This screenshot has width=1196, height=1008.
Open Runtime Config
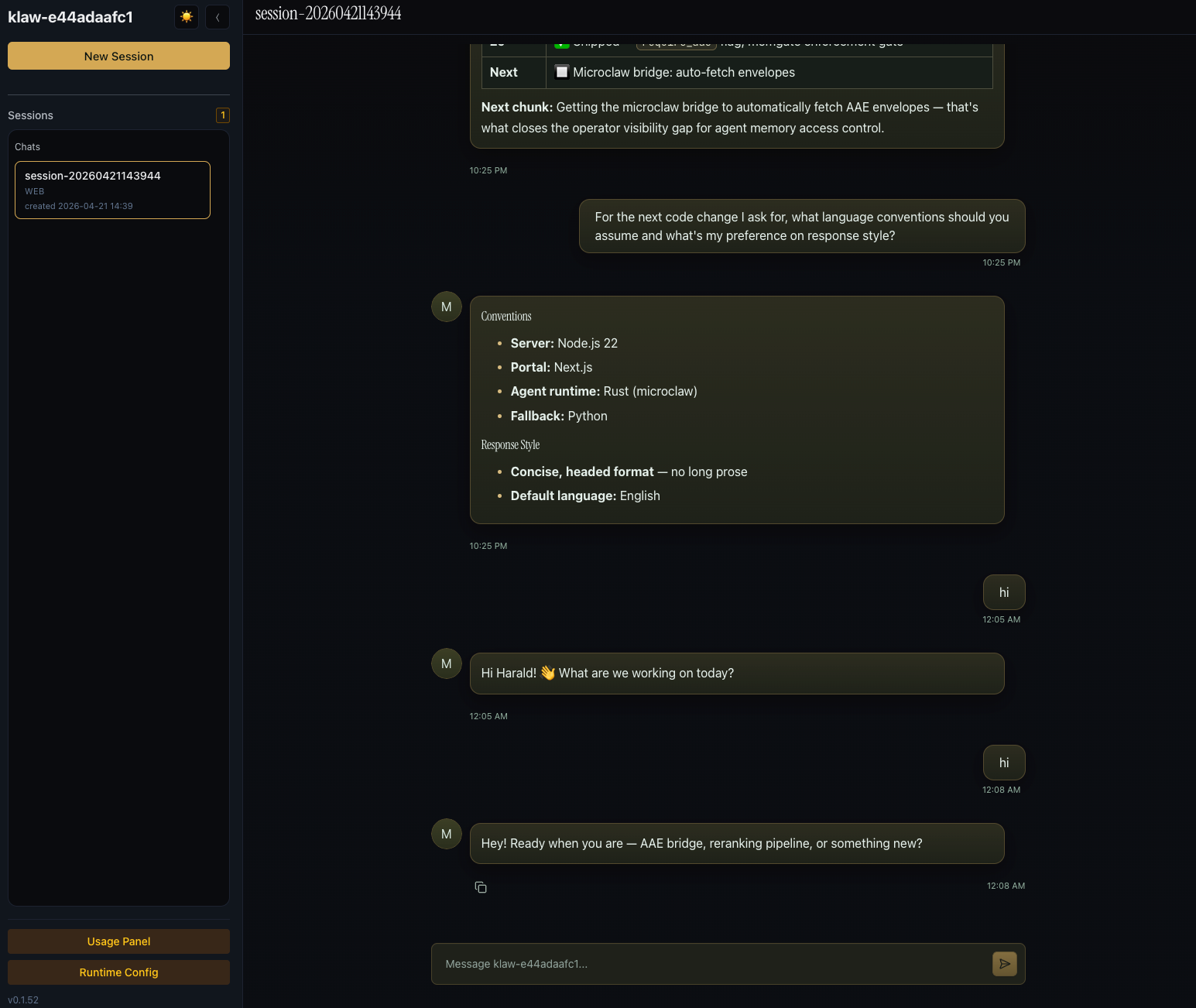tap(118, 972)
